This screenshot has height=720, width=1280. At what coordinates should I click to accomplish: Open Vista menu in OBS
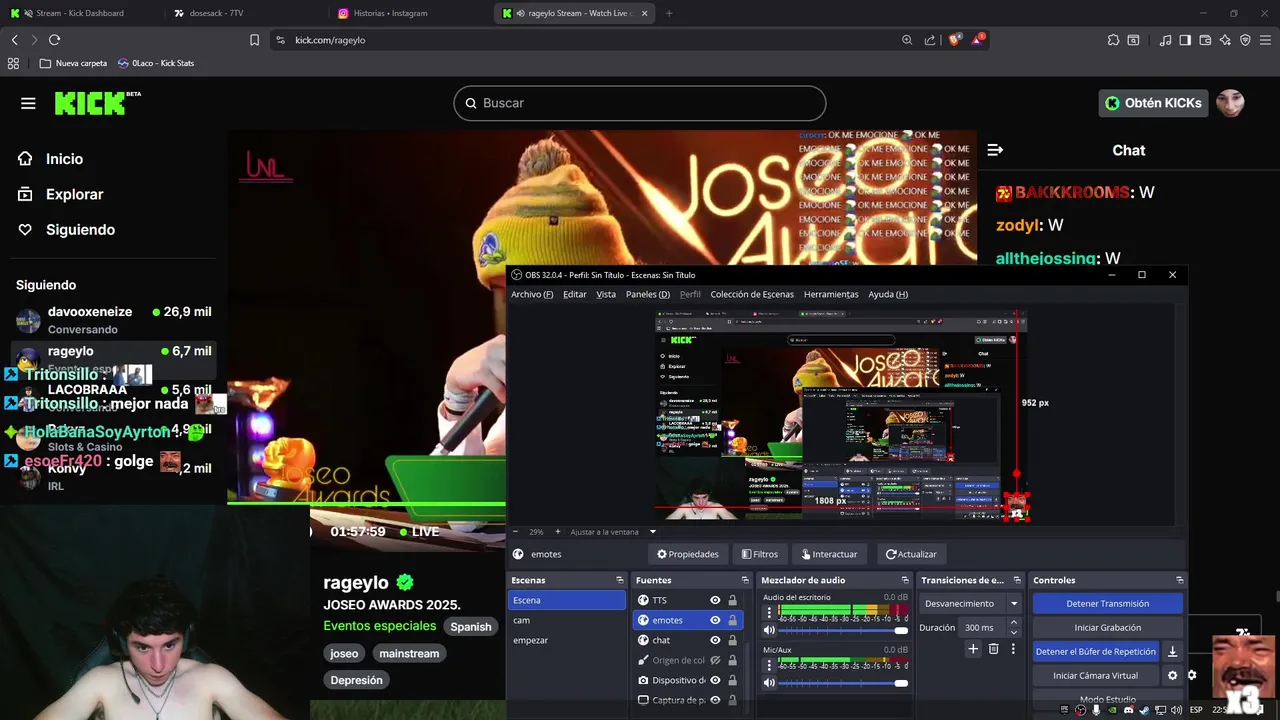coord(606,294)
